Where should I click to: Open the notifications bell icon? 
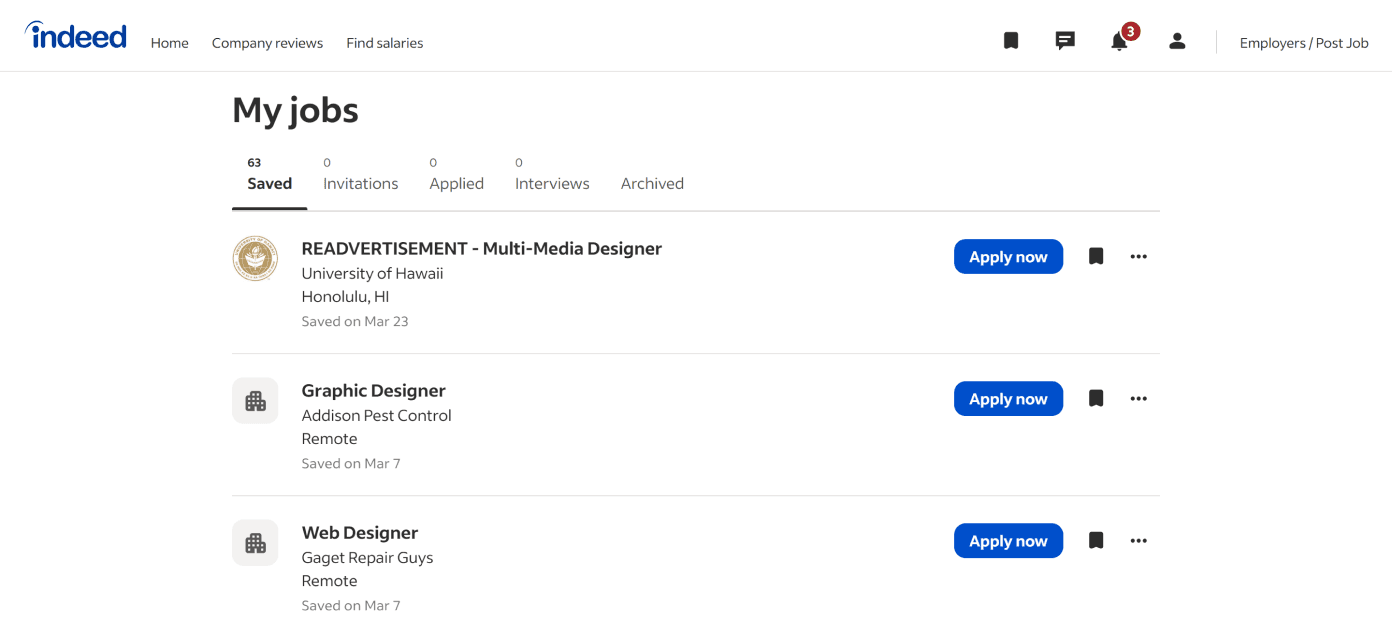pyautogui.click(x=1119, y=42)
